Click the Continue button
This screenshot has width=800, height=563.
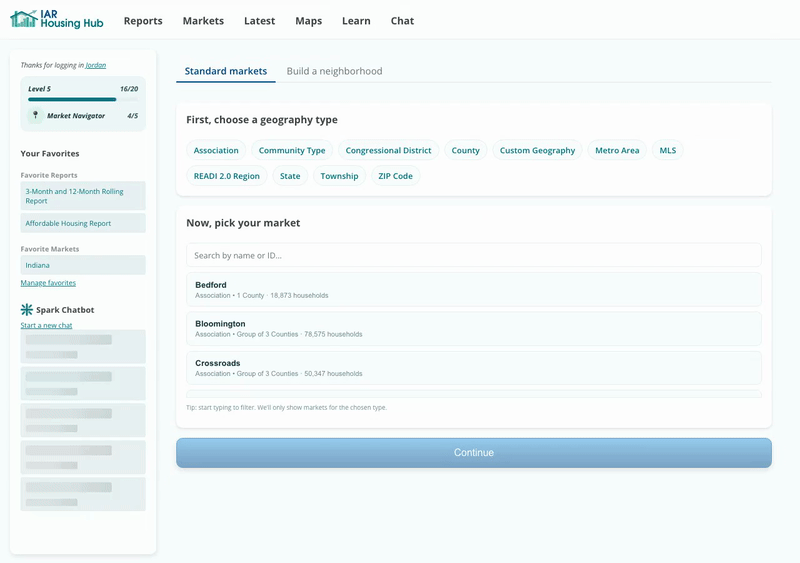[473, 453]
